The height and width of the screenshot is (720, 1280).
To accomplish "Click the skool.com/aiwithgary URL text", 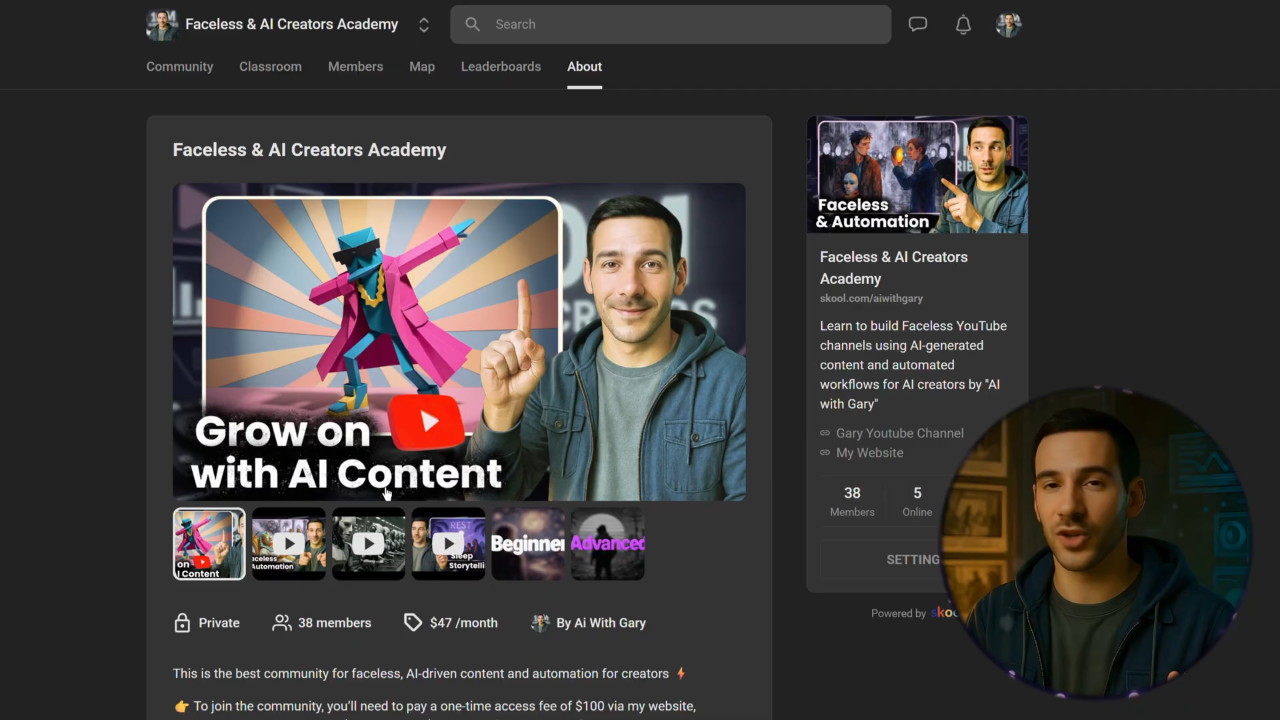I will (871, 298).
